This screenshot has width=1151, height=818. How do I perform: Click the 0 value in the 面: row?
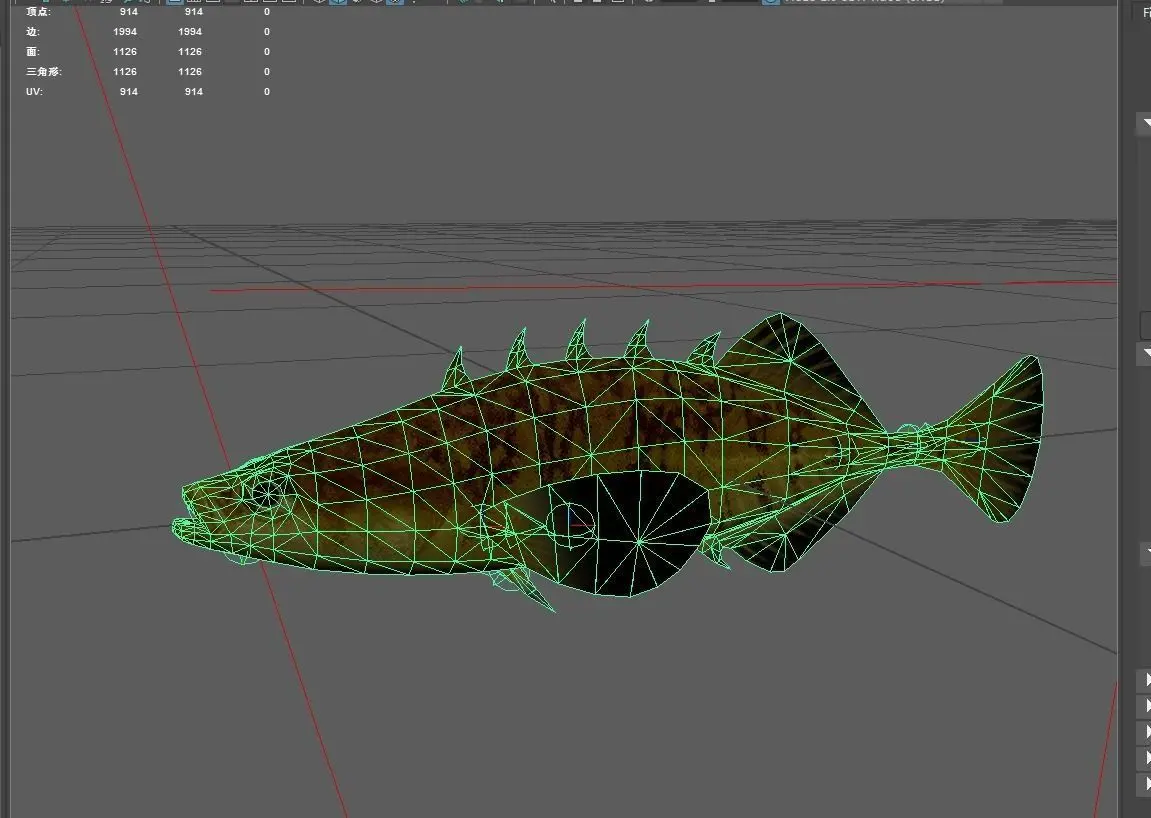click(266, 51)
